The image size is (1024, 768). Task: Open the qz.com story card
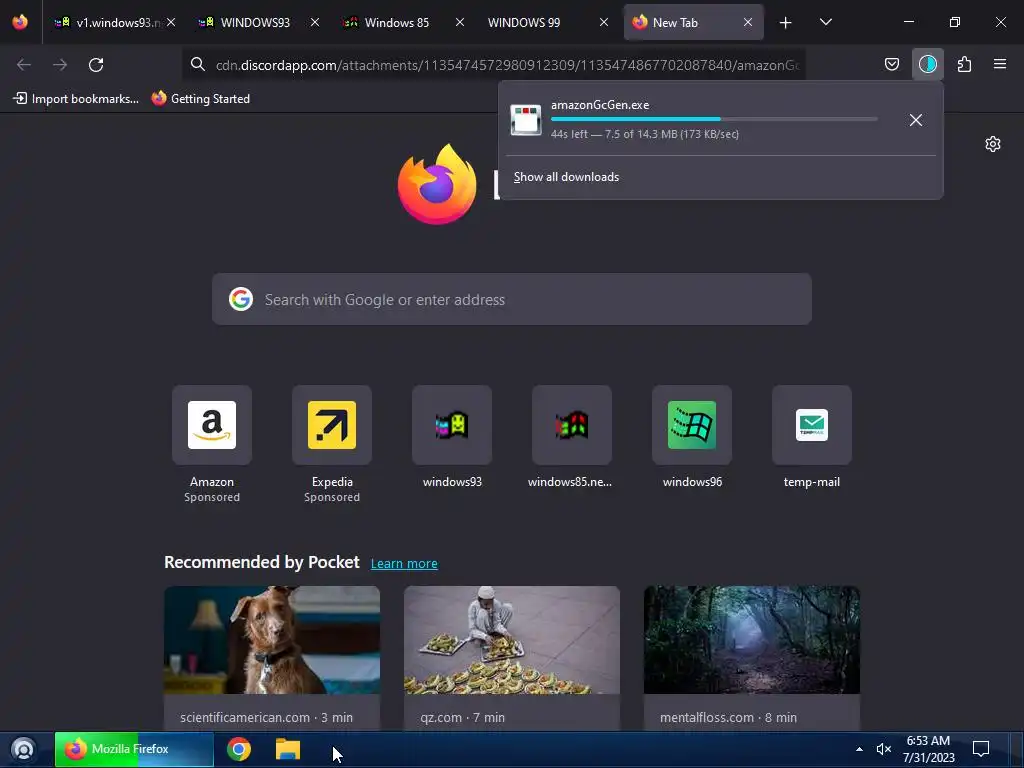click(x=512, y=658)
